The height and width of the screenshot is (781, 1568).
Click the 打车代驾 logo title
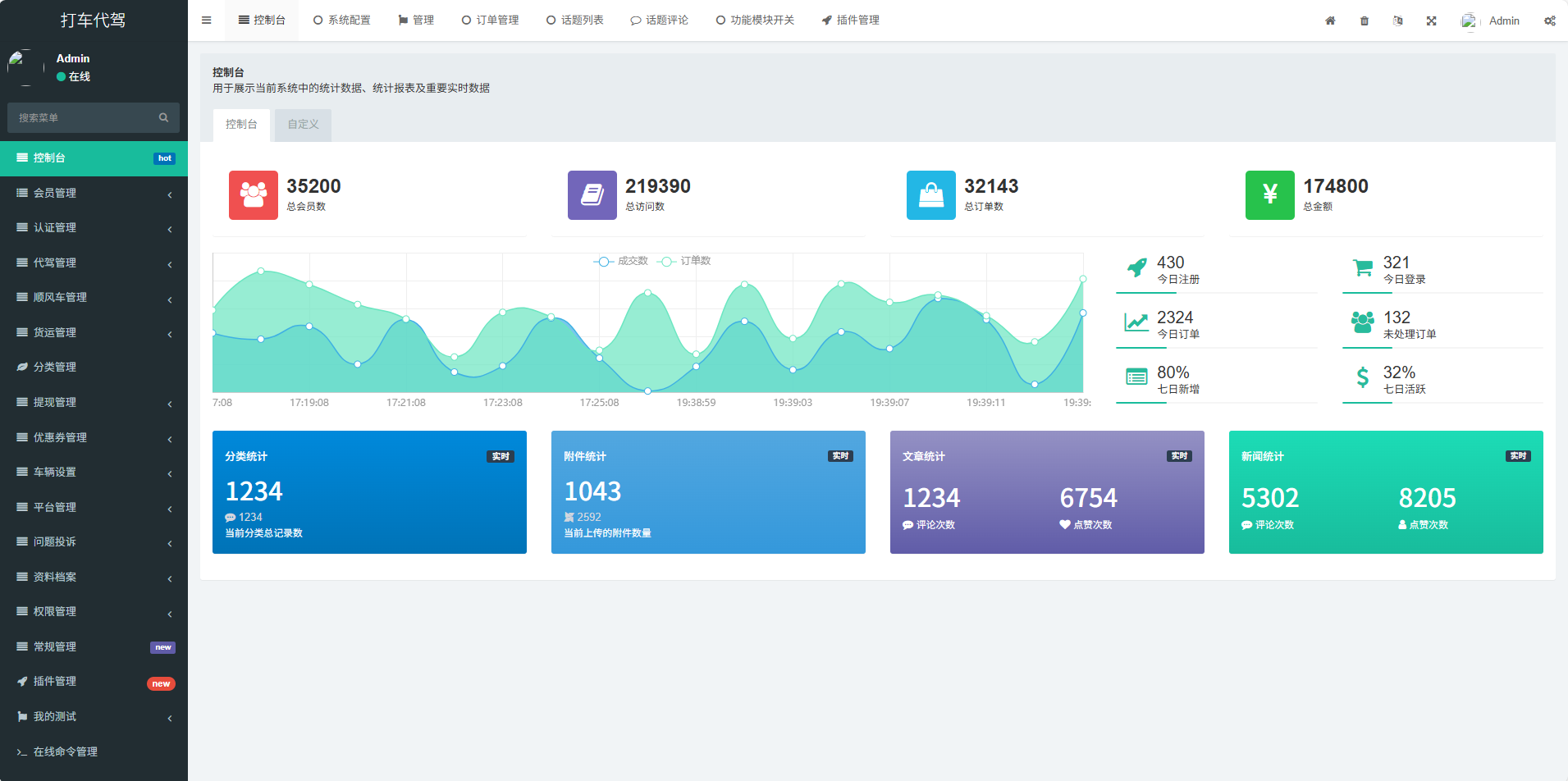click(94, 21)
